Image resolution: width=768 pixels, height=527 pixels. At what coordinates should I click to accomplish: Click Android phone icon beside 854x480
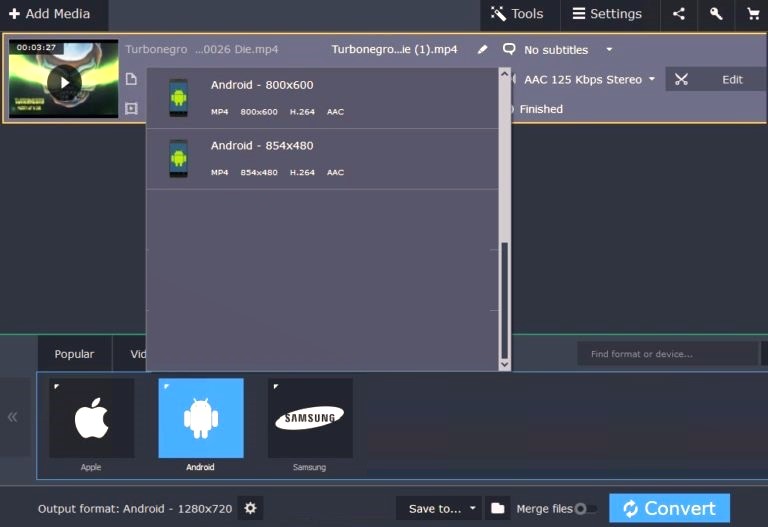tap(178, 159)
